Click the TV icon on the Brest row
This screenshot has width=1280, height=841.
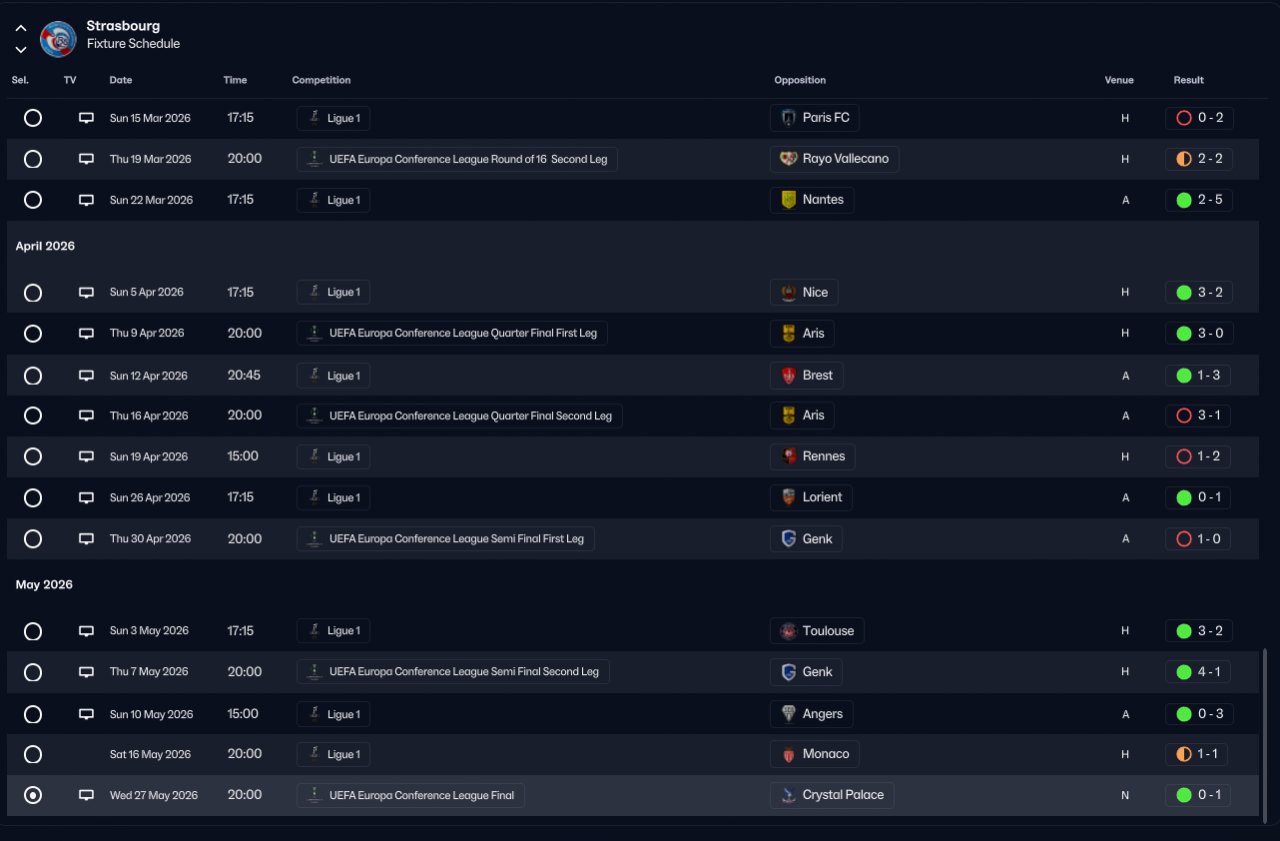click(x=87, y=376)
